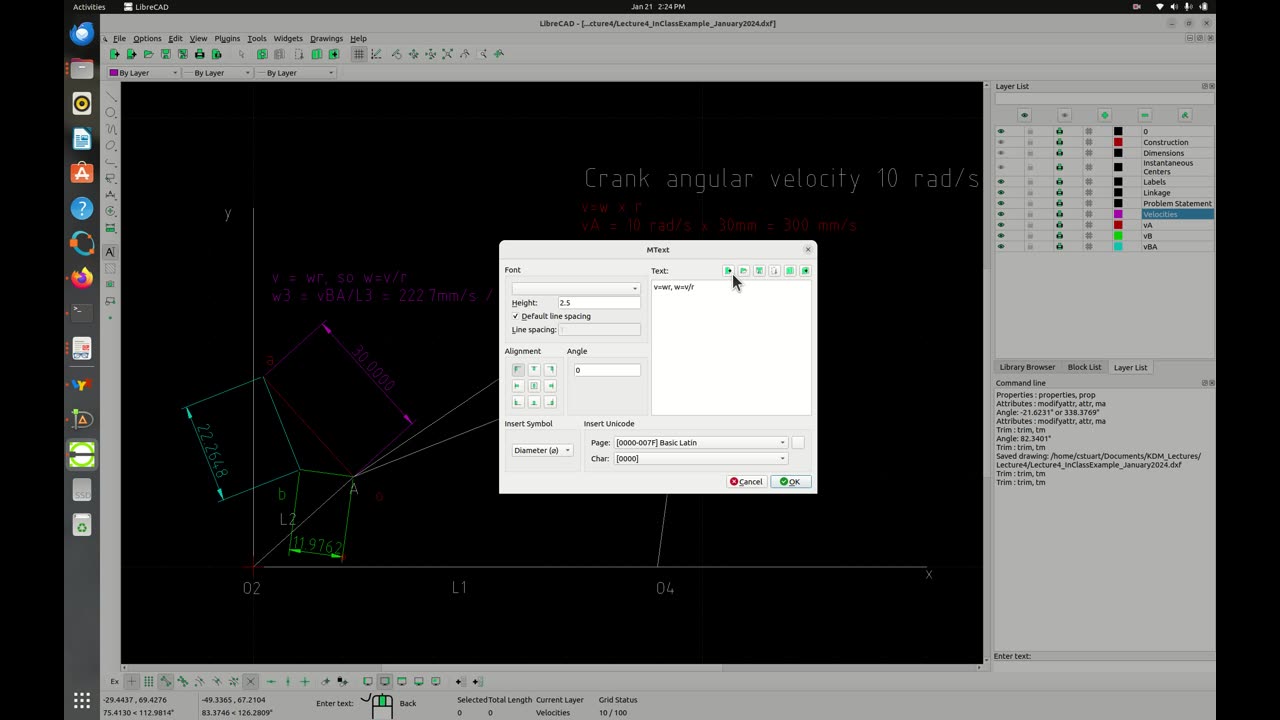Toggle the grid display toolbar icon

click(x=358, y=54)
